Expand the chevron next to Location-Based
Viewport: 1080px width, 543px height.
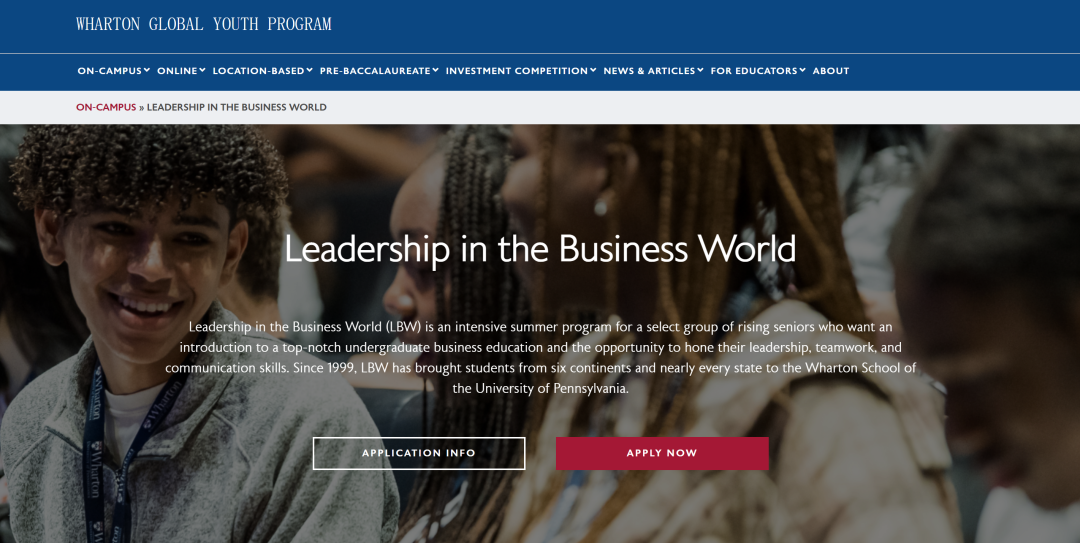click(x=310, y=70)
